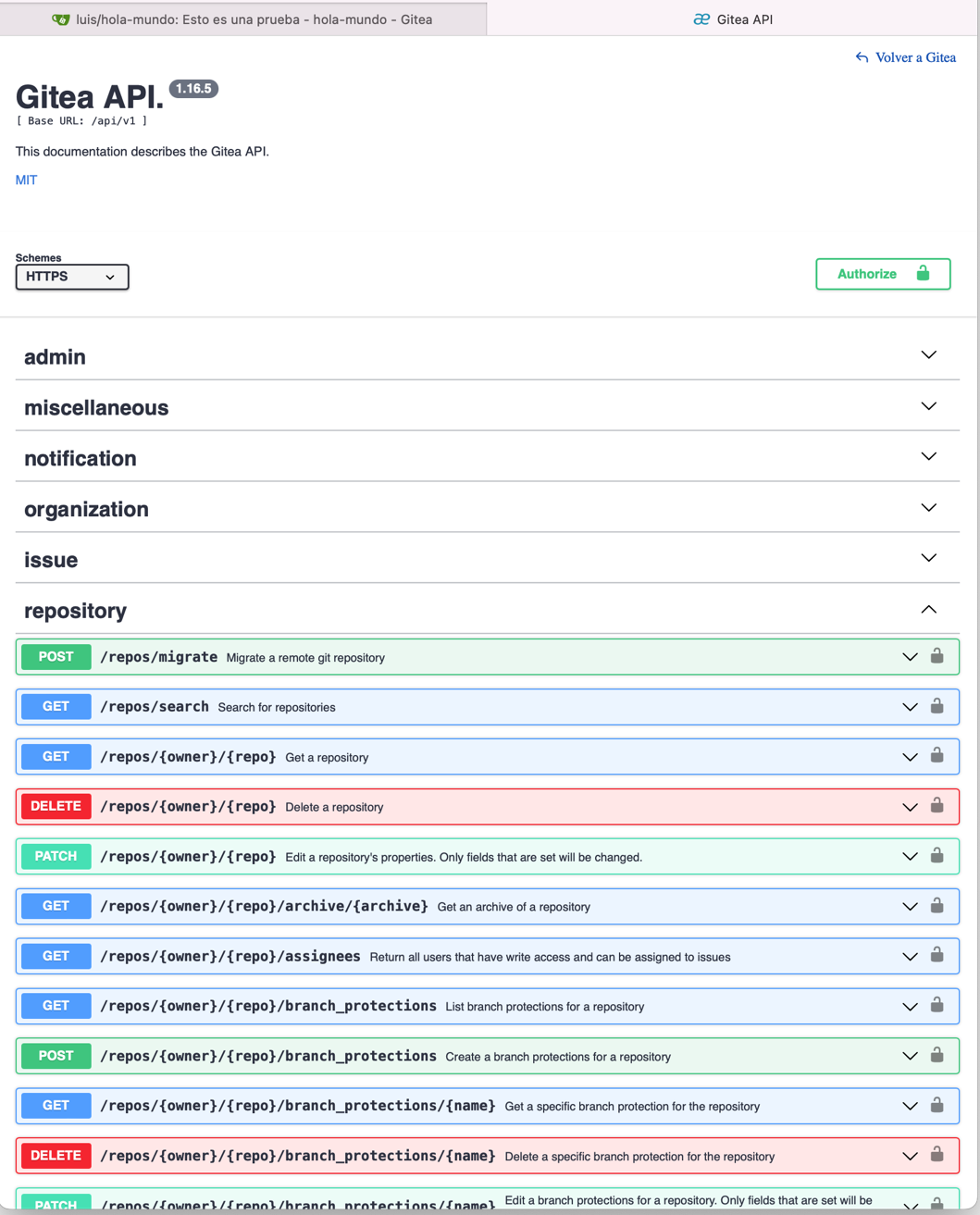Click lock icon on Get a specific branch protection row

coord(937,1106)
